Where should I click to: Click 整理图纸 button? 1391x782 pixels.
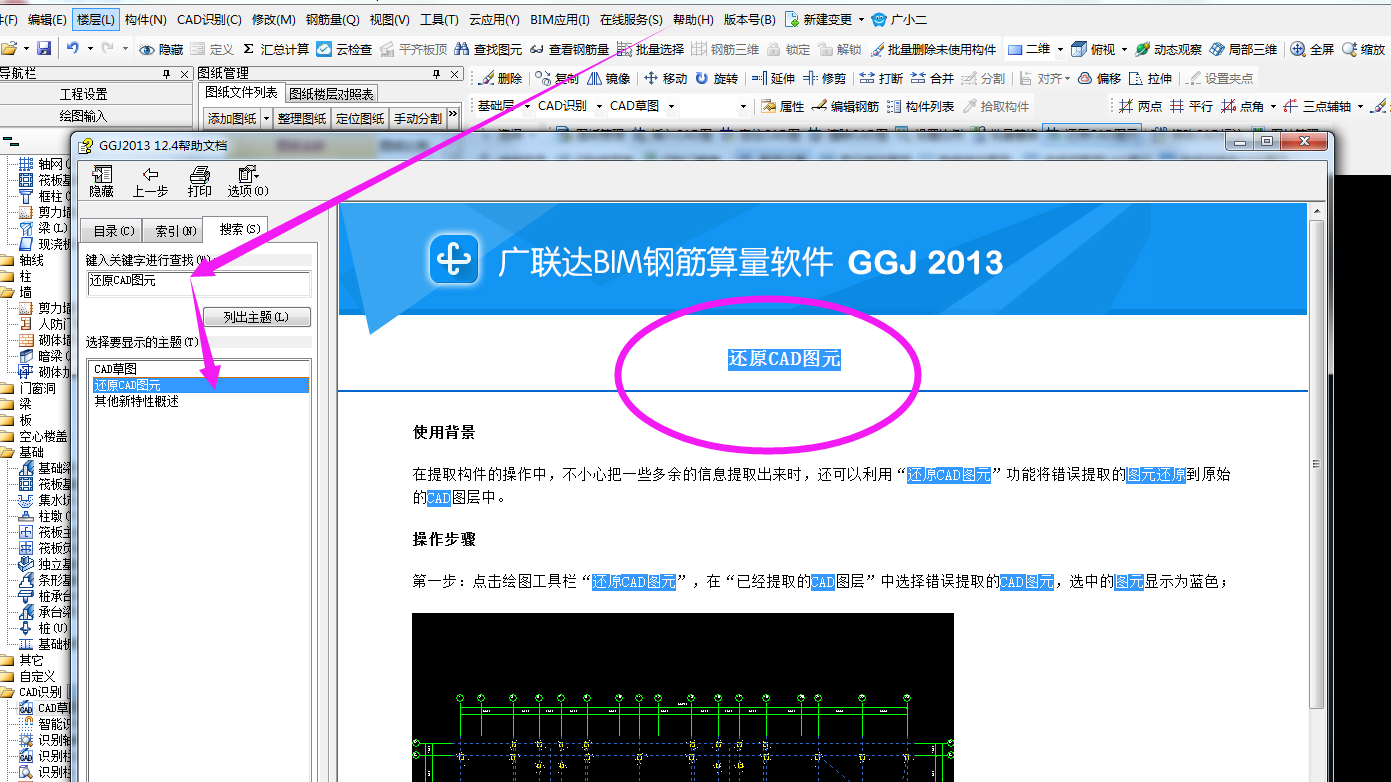[x=302, y=118]
